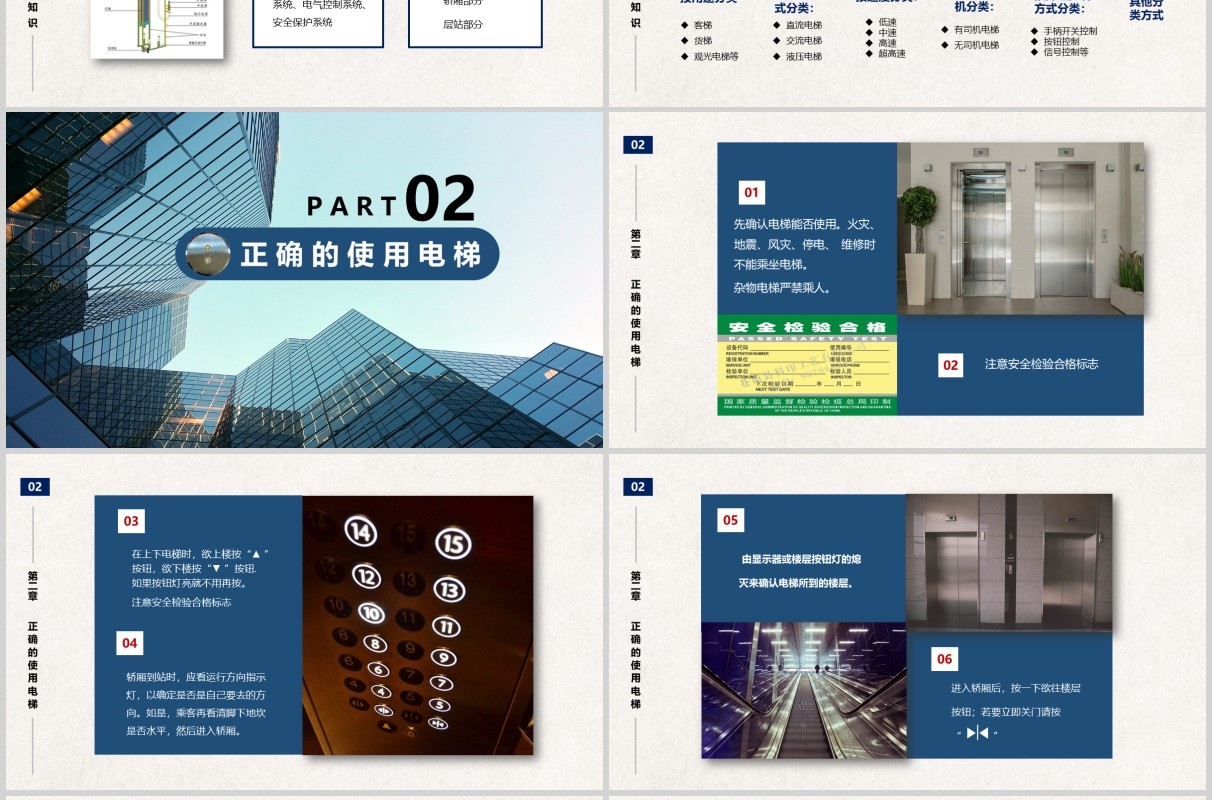Click the bullet item 直流电梯

(803, 25)
